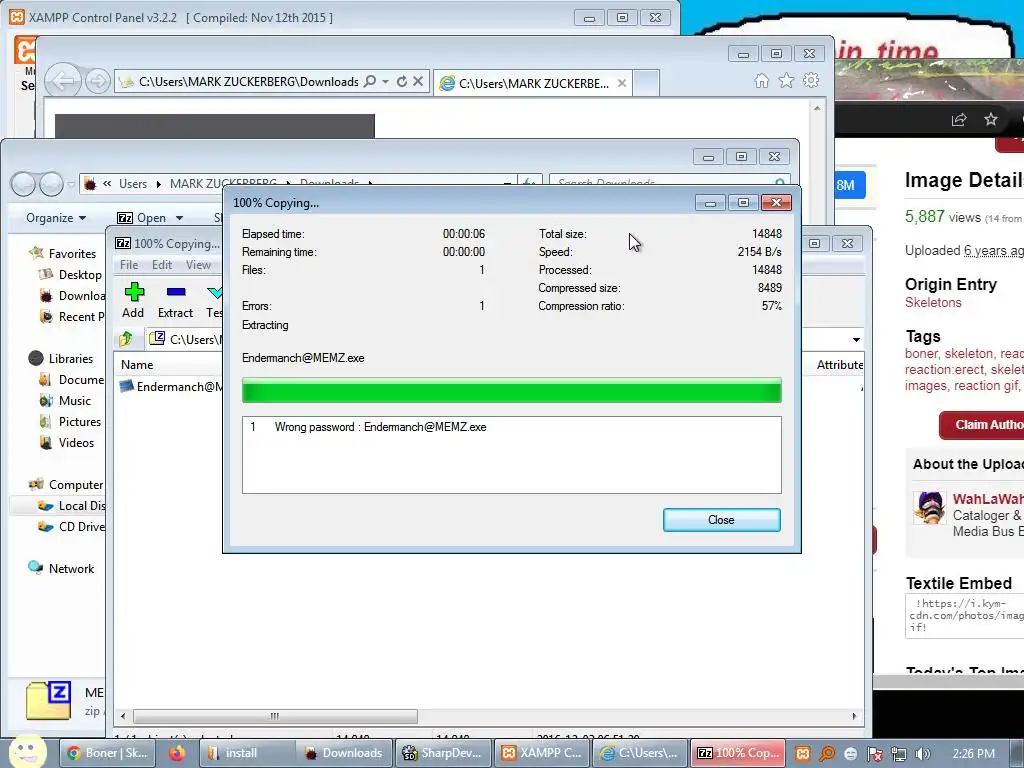Open the Skeletons origin entry link
The height and width of the screenshot is (768, 1024).
(x=933, y=302)
